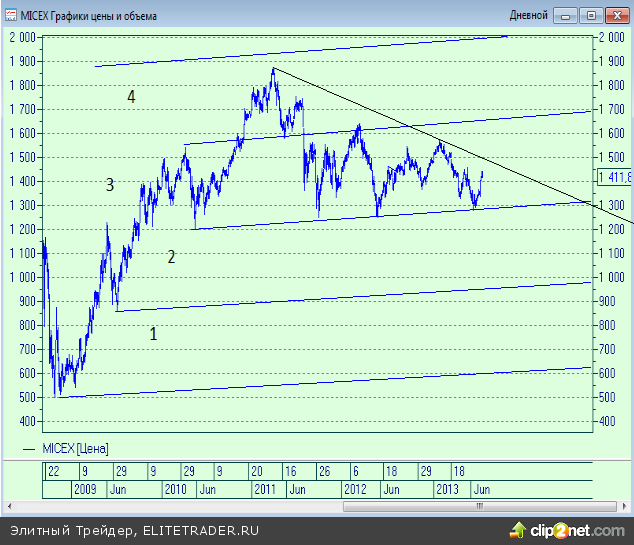Click the MICEX [Цена] legend entry
The width and height of the screenshot is (634, 545).
point(76,448)
